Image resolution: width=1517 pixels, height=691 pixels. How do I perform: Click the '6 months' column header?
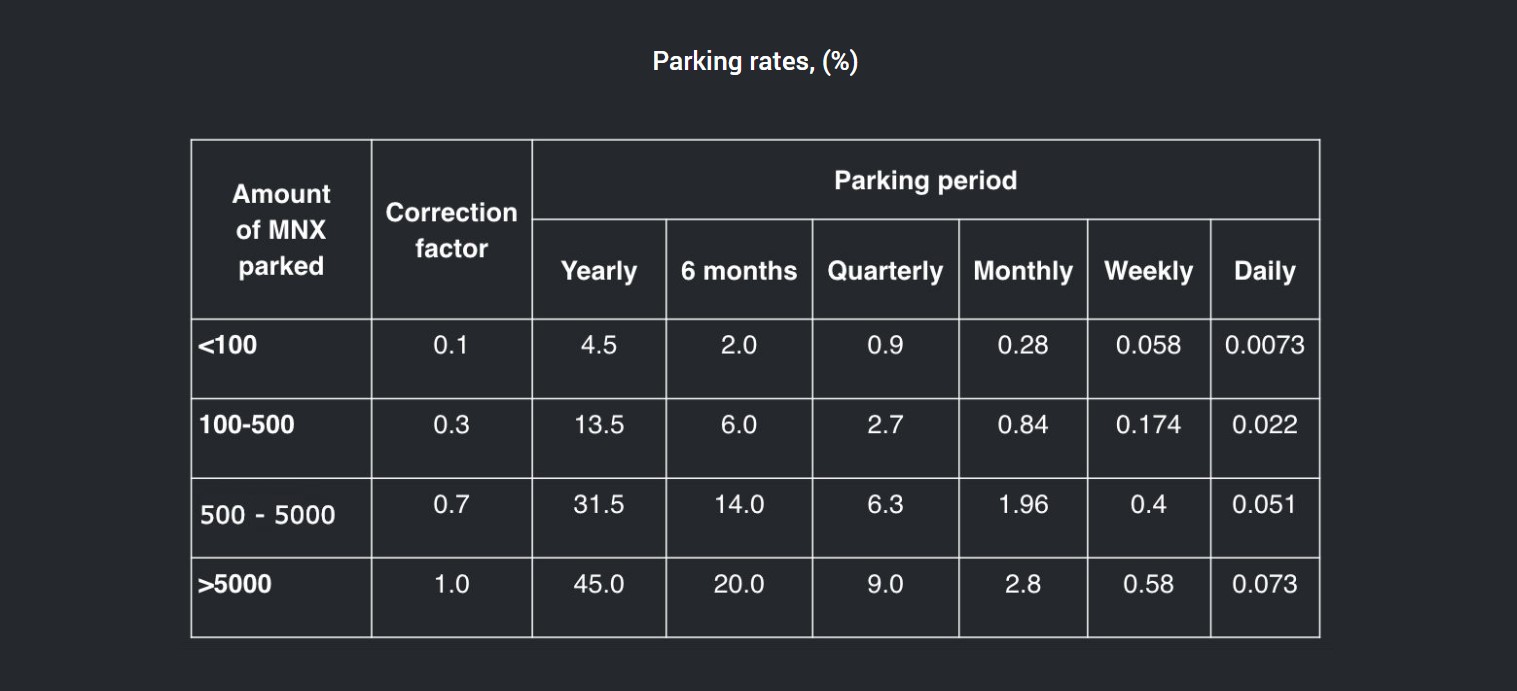click(x=739, y=271)
